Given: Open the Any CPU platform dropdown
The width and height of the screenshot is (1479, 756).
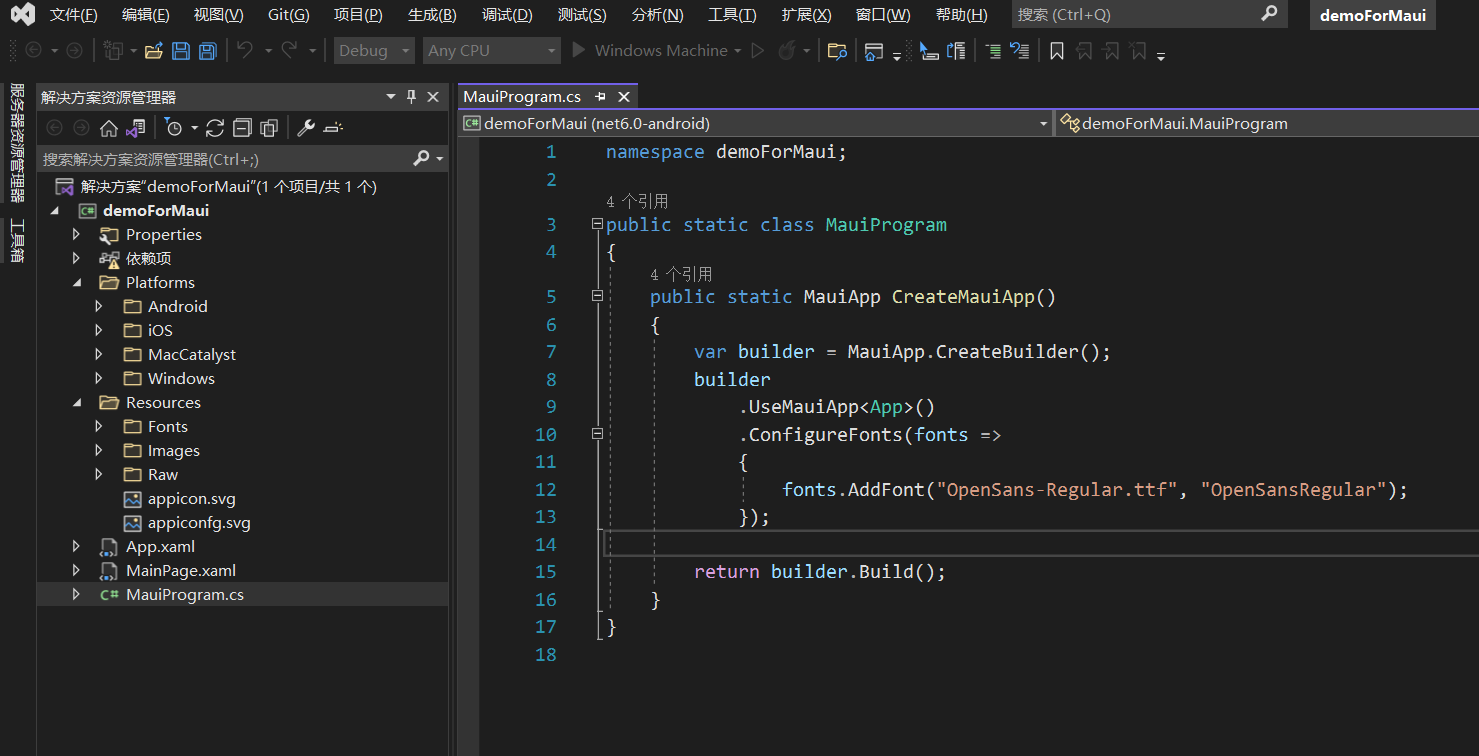Looking at the screenshot, I should [x=491, y=51].
